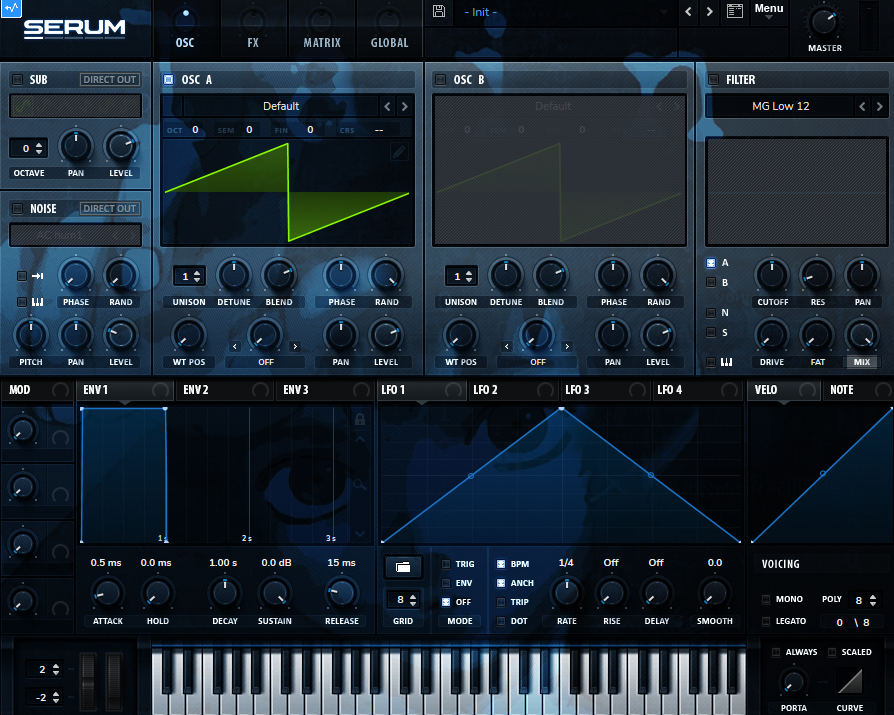
Task: Select the ENV 2 tab
Action: click(225, 390)
